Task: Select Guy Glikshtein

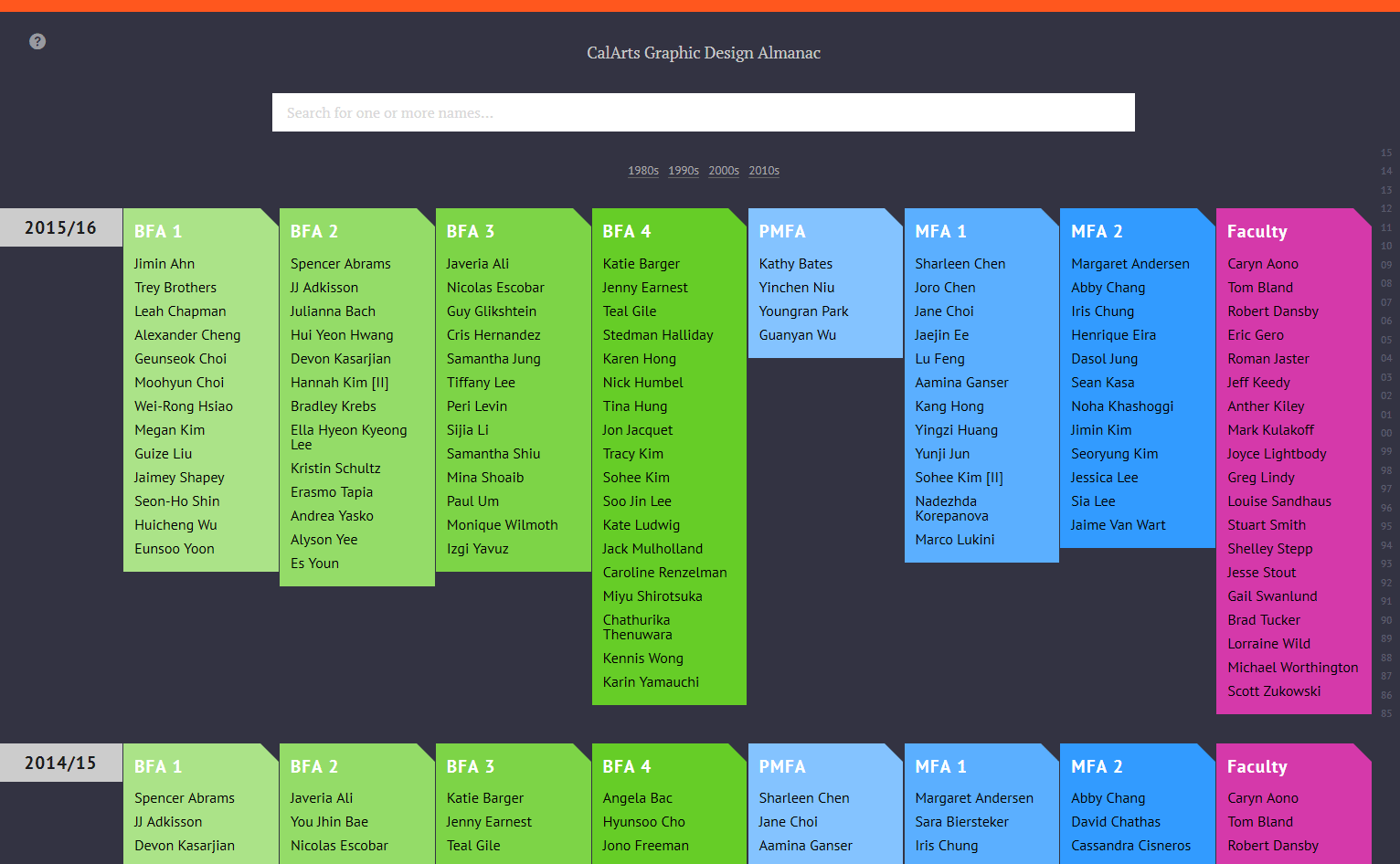Action: (x=492, y=311)
